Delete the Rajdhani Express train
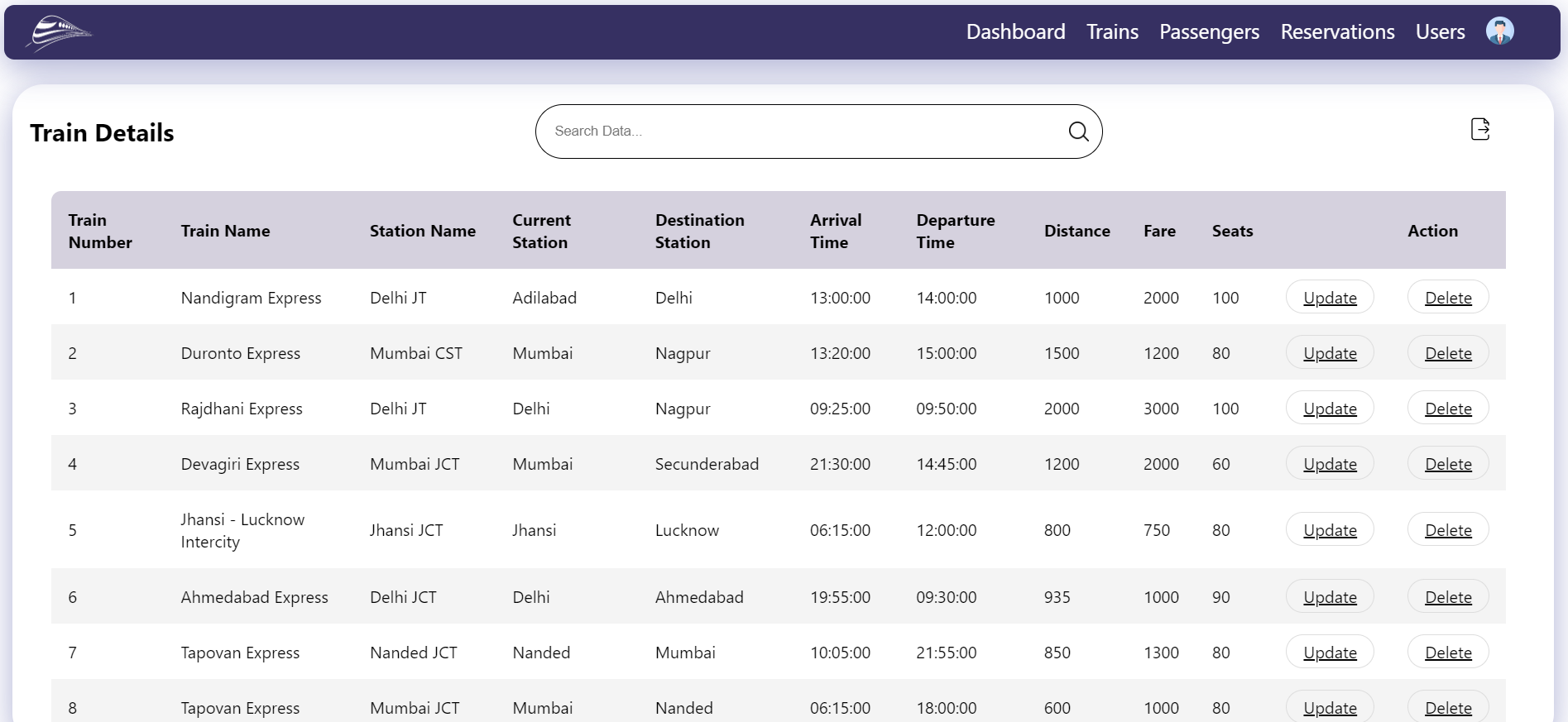Viewport: 1568px width, 722px height. click(x=1448, y=409)
